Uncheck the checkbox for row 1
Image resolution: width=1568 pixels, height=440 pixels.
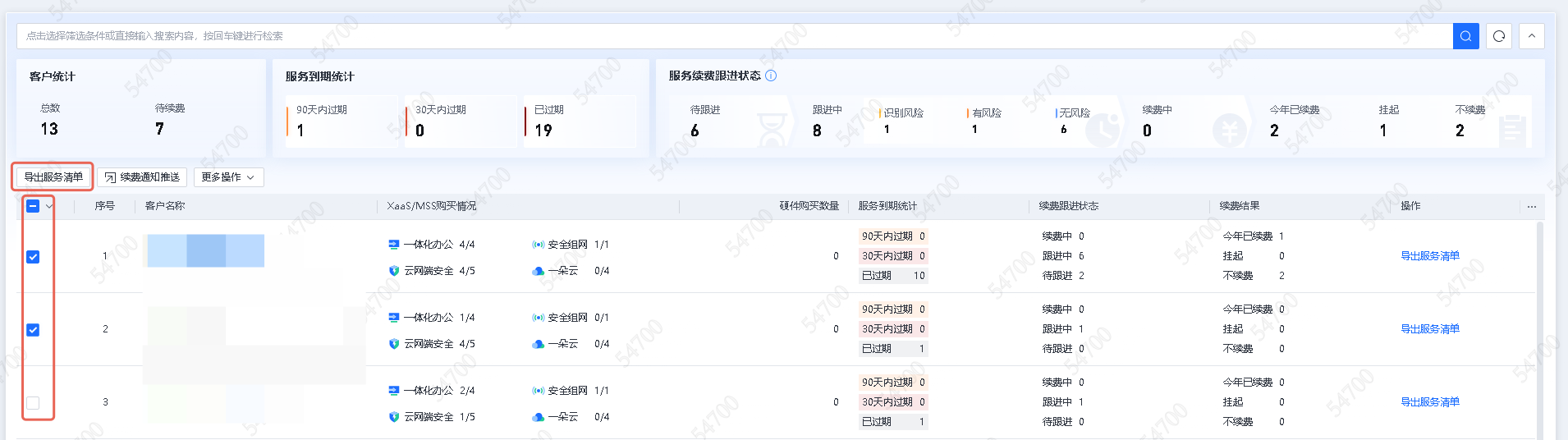(33, 257)
